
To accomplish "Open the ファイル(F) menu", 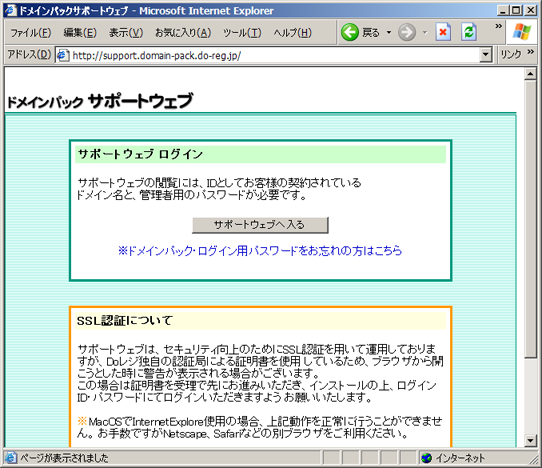I will tap(31, 33).
